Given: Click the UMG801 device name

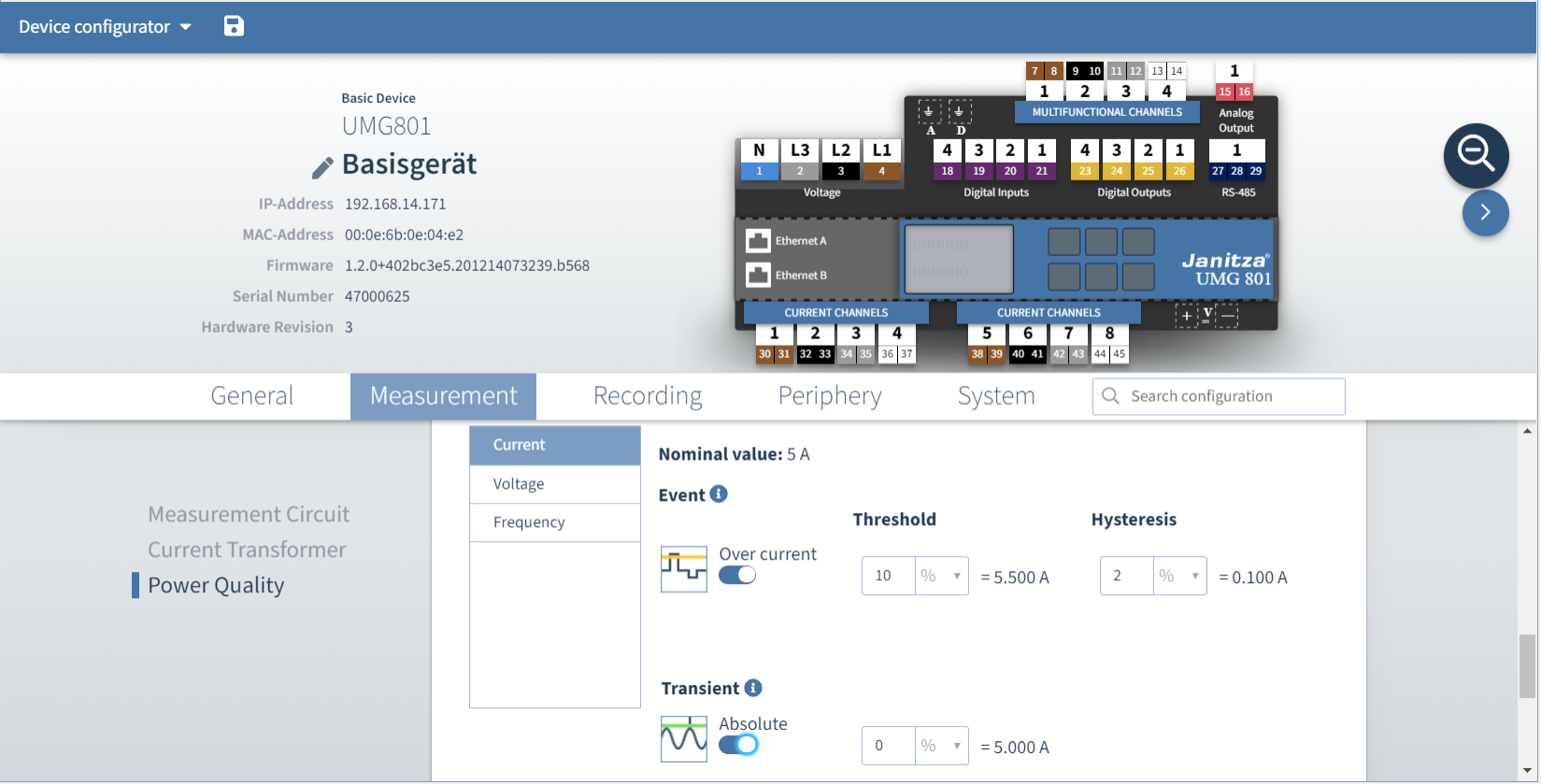Looking at the screenshot, I should coord(387,126).
